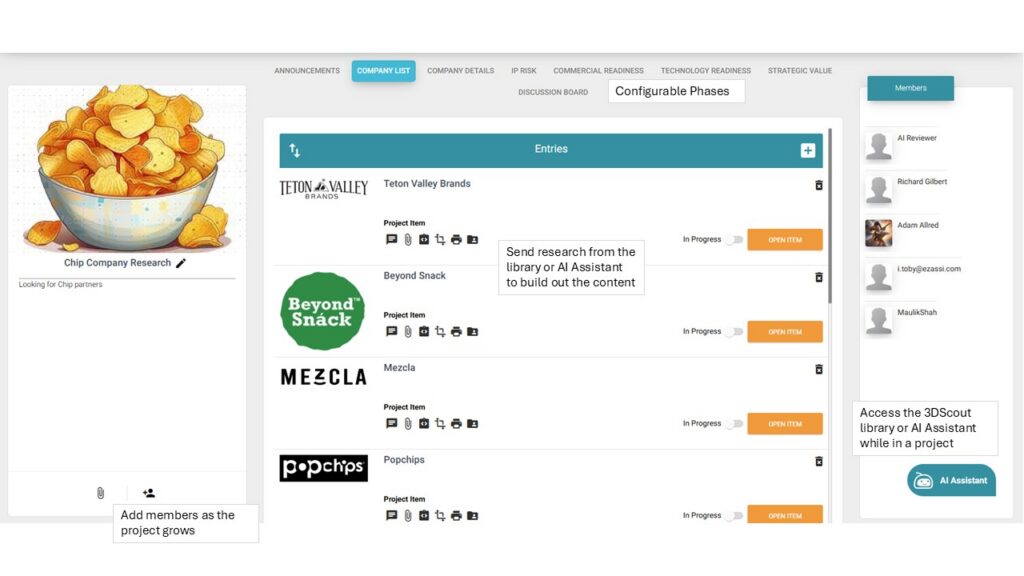Click Adam Allred's avatar photo

[878, 233]
